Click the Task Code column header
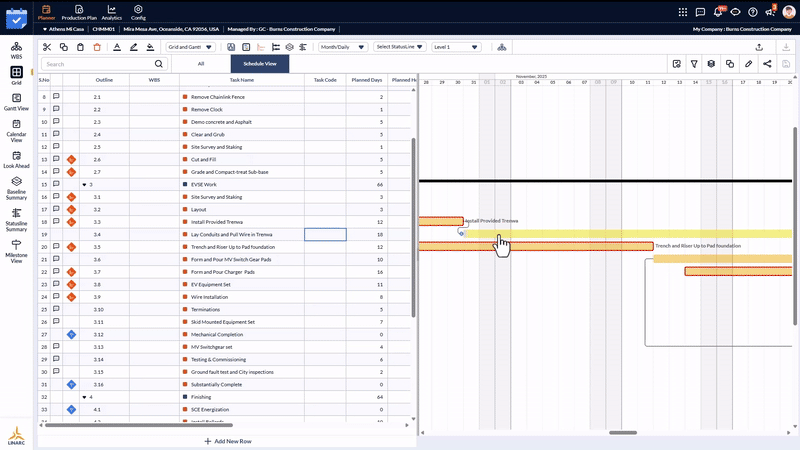 (x=325, y=80)
